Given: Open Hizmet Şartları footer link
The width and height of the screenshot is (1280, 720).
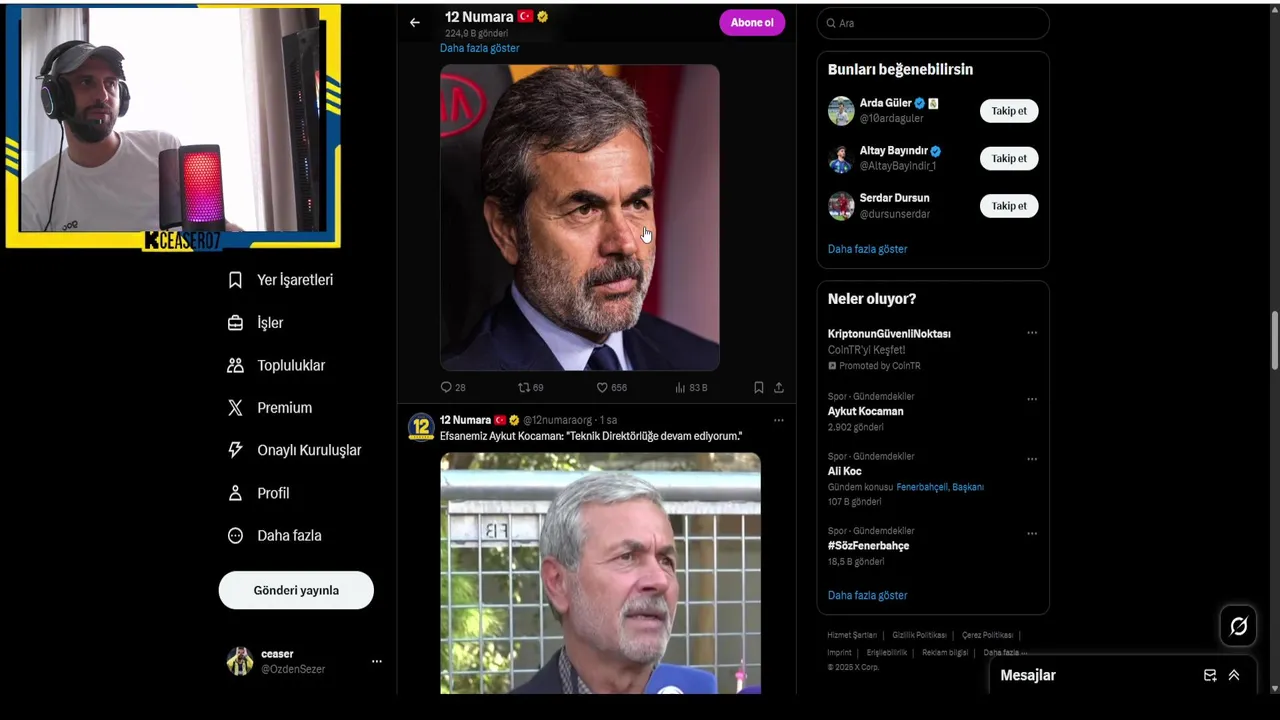Looking at the screenshot, I should click(x=852, y=635).
